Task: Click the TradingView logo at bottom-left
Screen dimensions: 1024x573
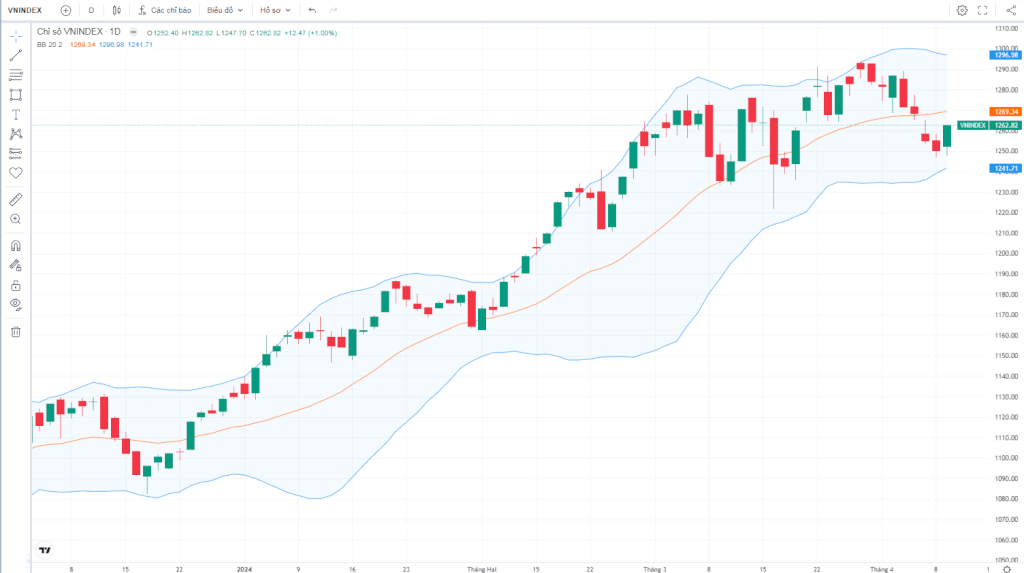Action: click(44, 550)
